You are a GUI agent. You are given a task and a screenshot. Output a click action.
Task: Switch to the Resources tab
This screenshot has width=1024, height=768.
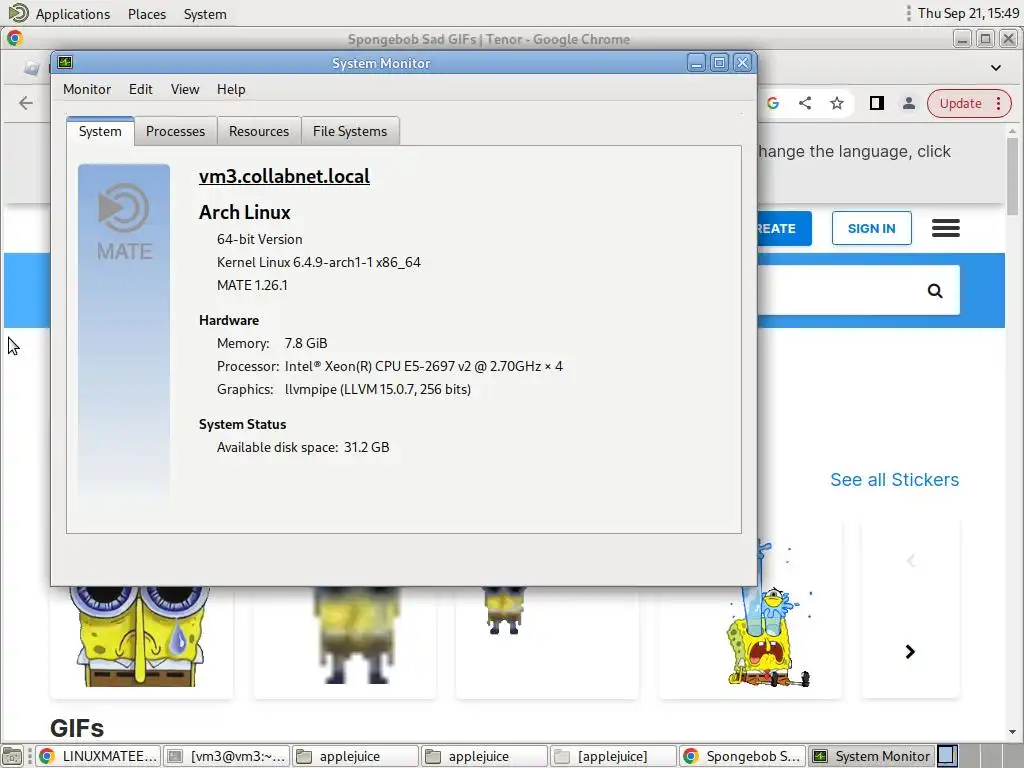tap(259, 131)
